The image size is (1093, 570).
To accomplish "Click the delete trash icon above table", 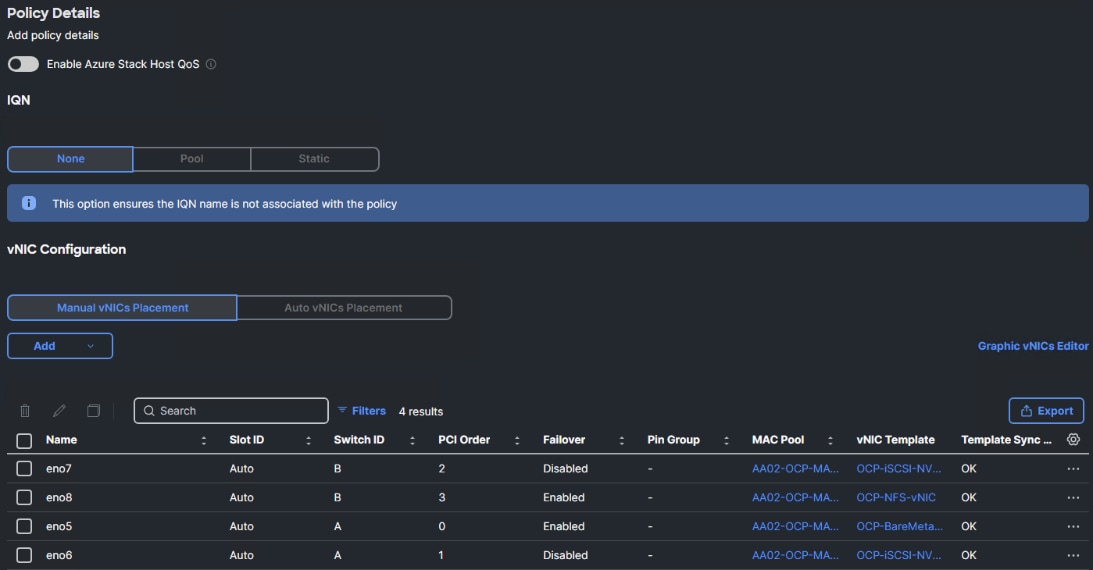I will coord(25,411).
